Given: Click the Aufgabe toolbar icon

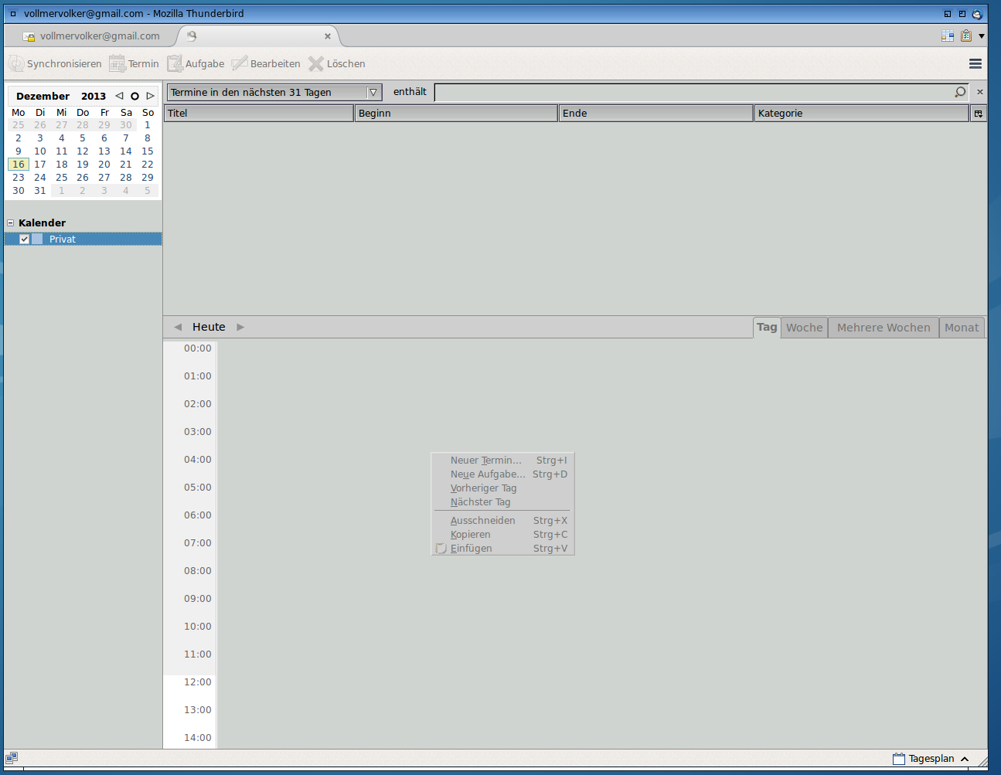Looking at the screenshot, I should [x=175, y=64].
